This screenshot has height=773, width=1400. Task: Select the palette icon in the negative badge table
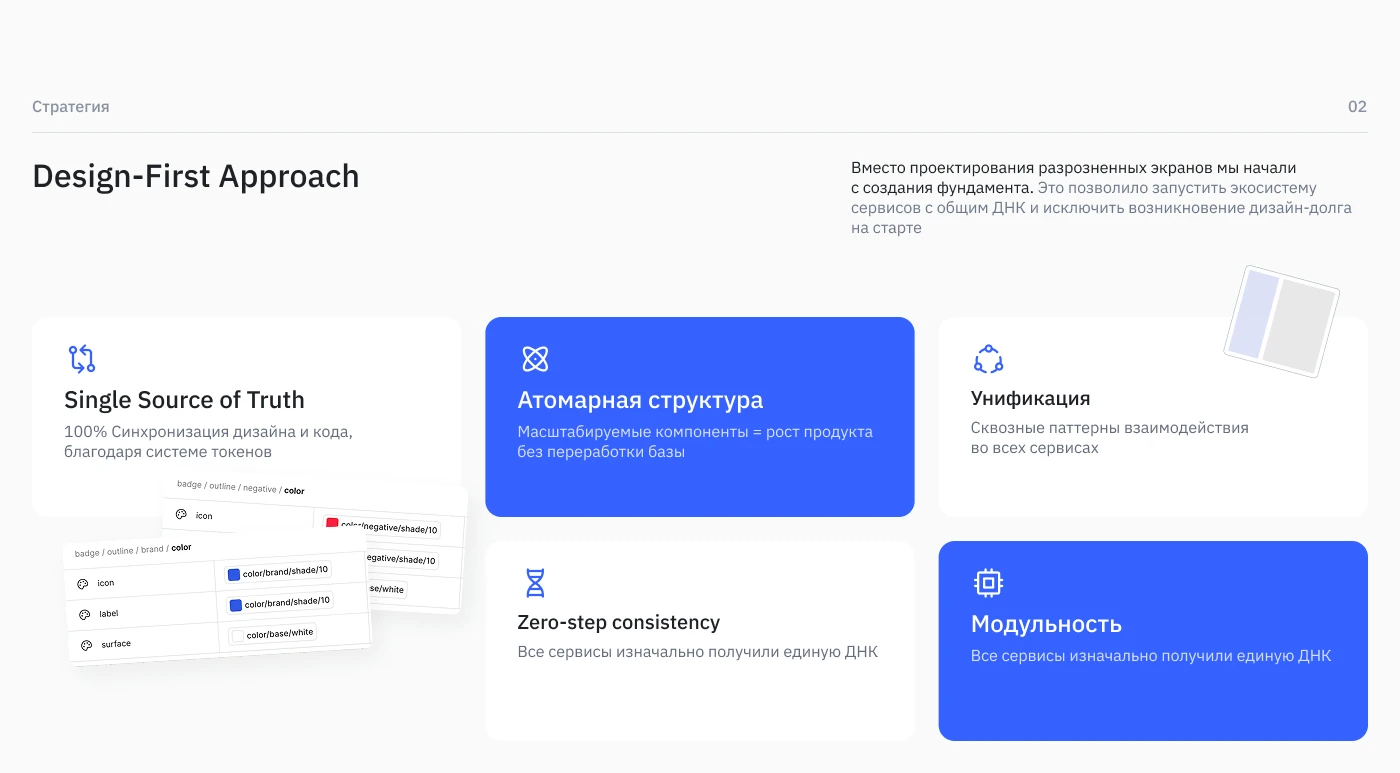coord(180,515)
